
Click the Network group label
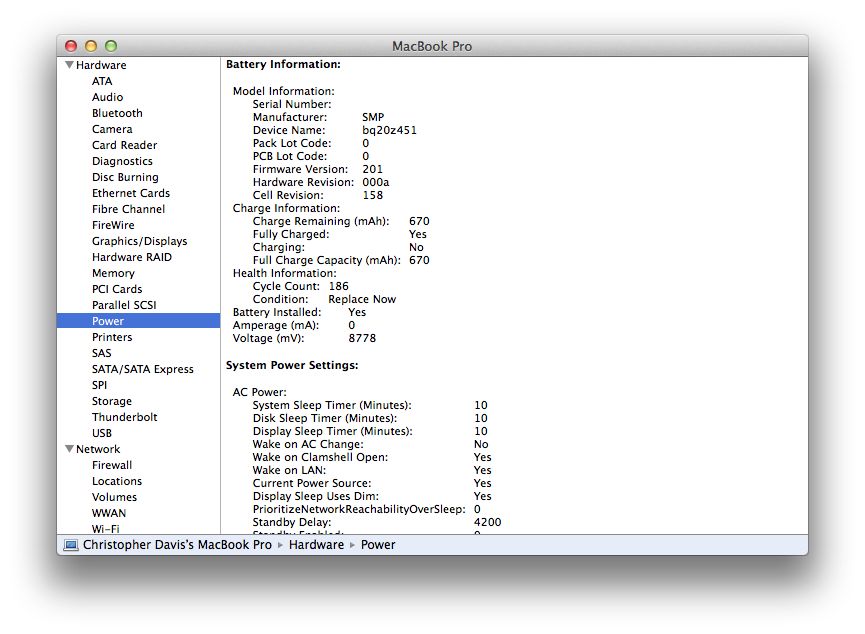[x=98, y=449]
